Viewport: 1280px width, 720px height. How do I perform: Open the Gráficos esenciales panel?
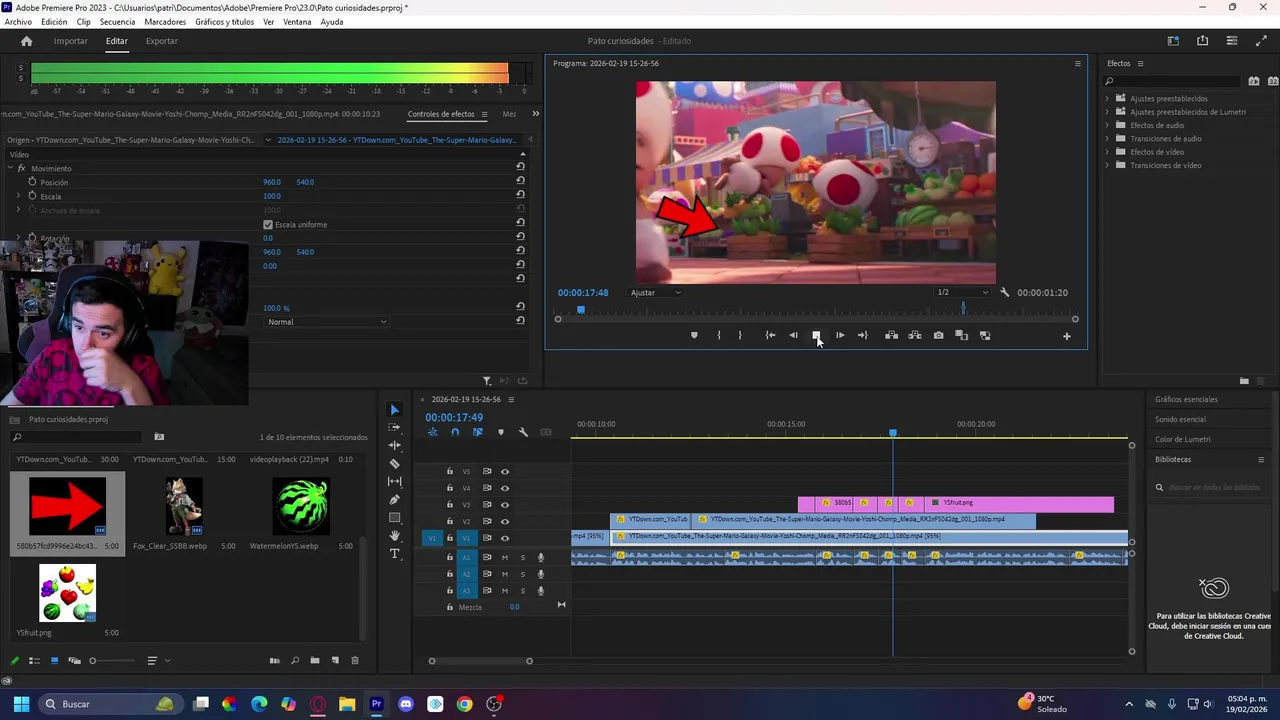pos(1186,399)
